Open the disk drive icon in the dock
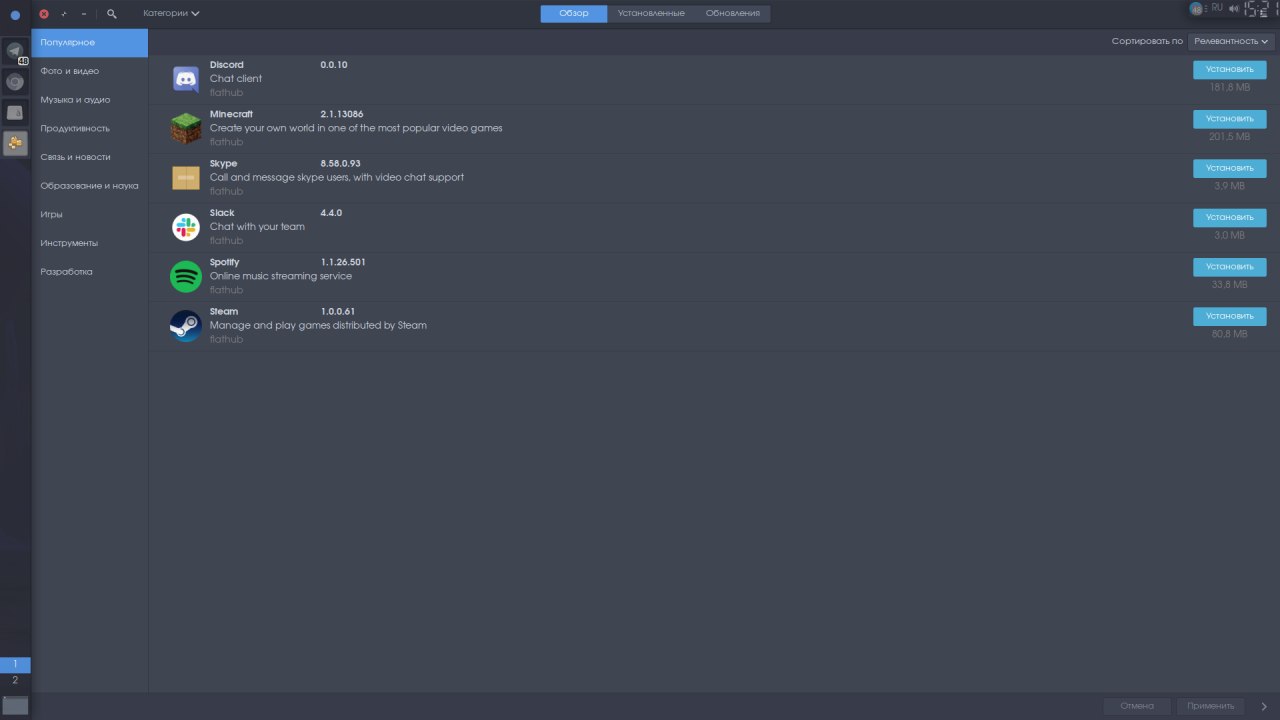Screen dimensions: 1280x720 tap(15, 113)
